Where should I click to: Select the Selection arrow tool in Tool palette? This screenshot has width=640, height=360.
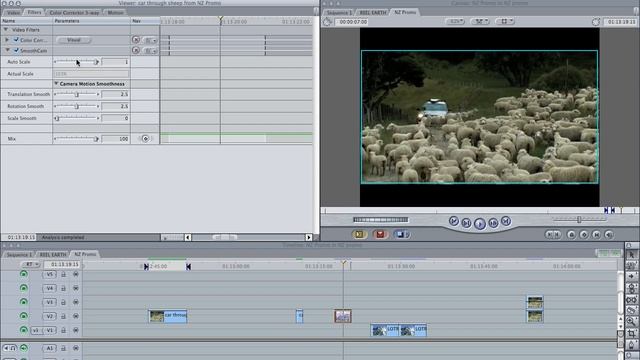(632, 255)
